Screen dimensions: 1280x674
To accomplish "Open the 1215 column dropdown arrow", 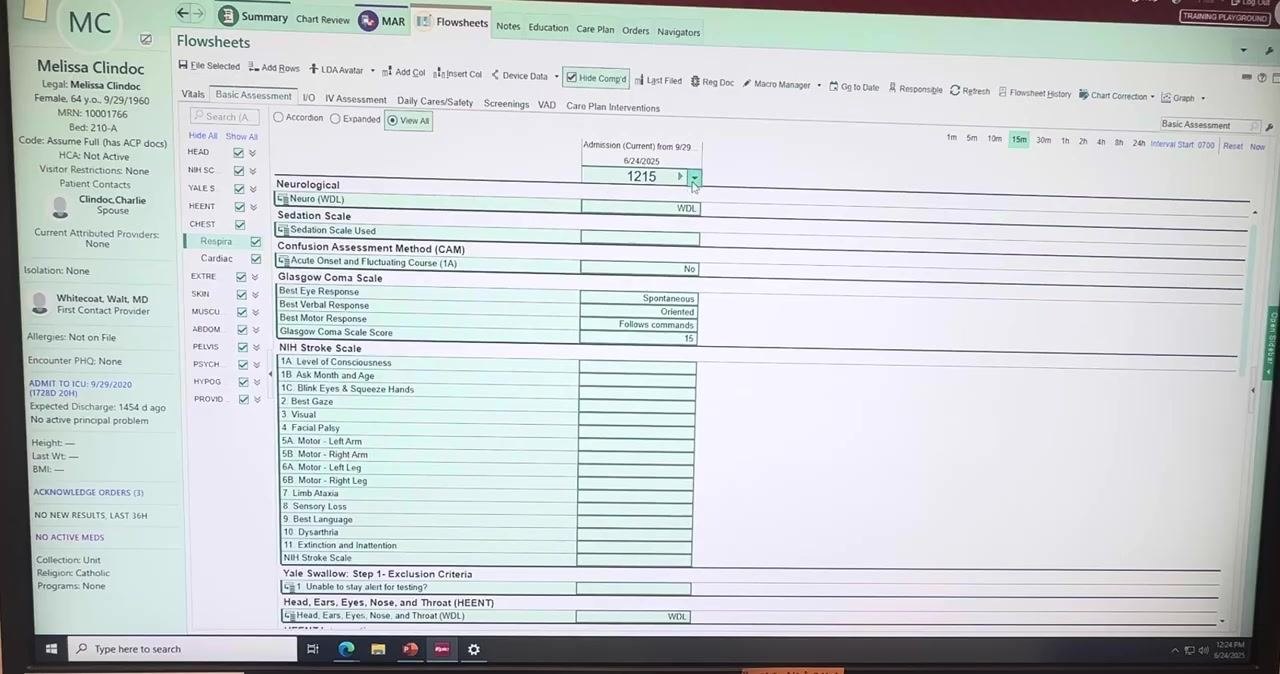I will pyautogui.click(x=694, y=177).
